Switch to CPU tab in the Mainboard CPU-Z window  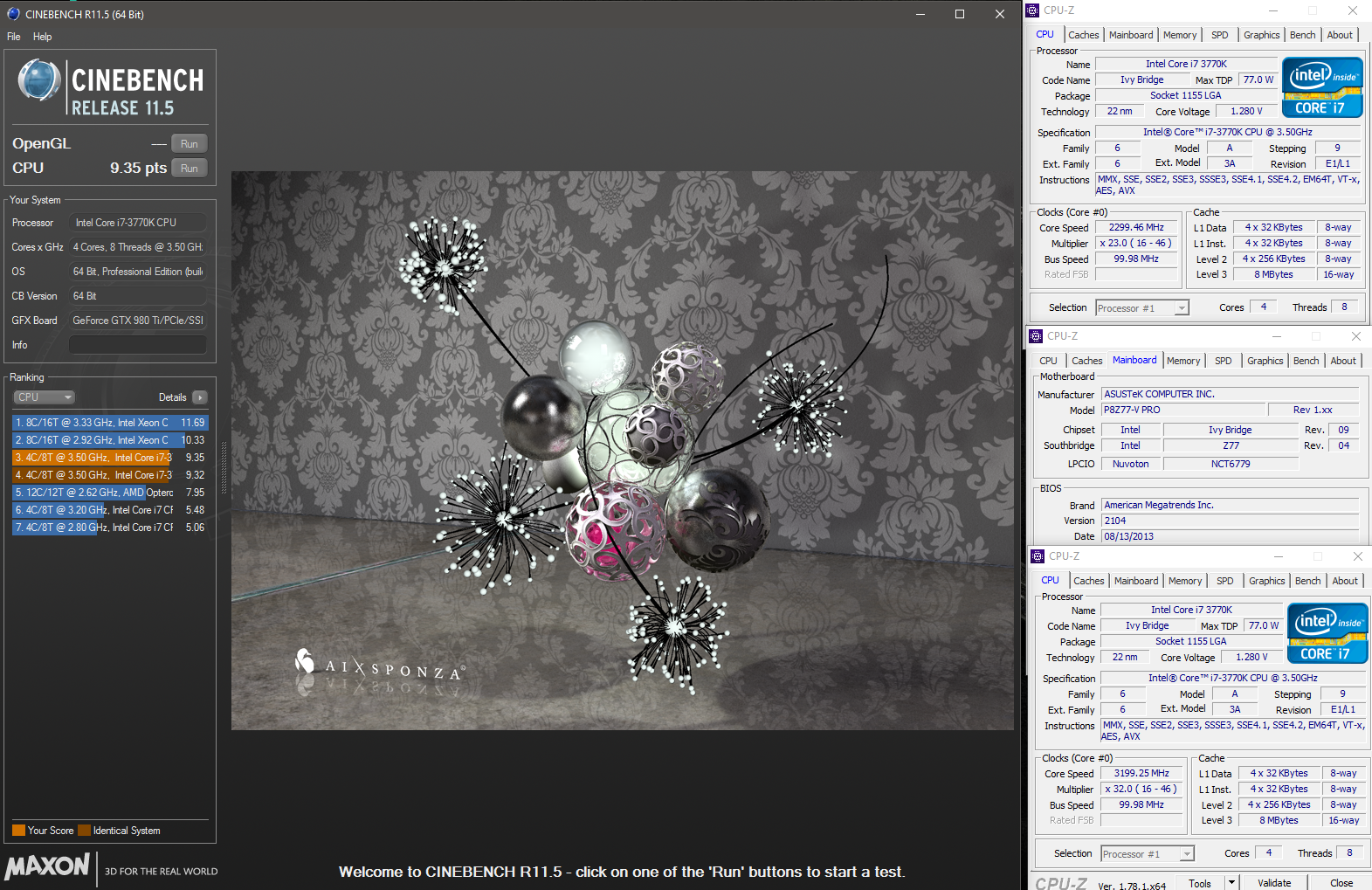click(x=1048, y=361)
